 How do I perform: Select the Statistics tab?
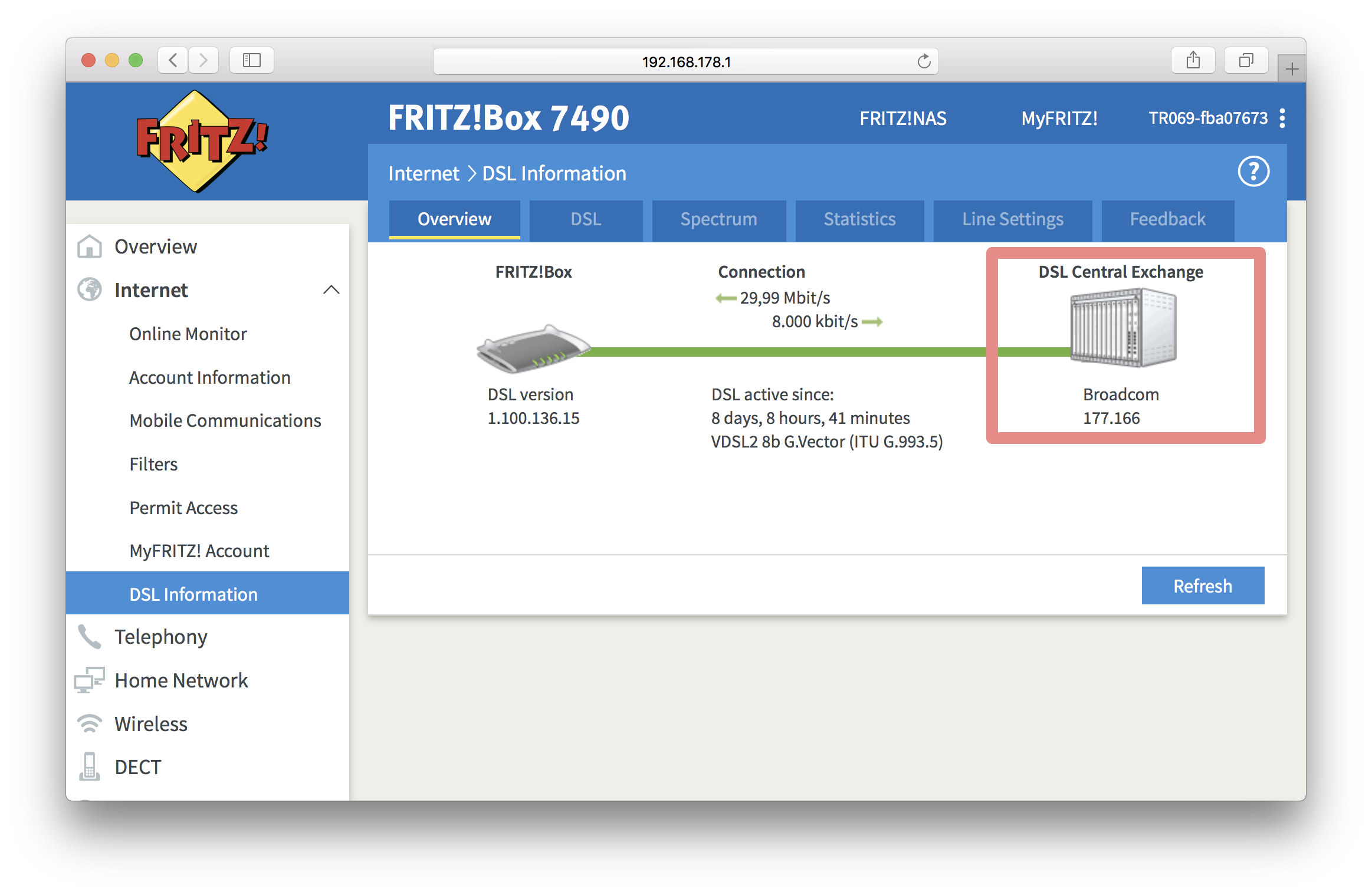[859, 219]
